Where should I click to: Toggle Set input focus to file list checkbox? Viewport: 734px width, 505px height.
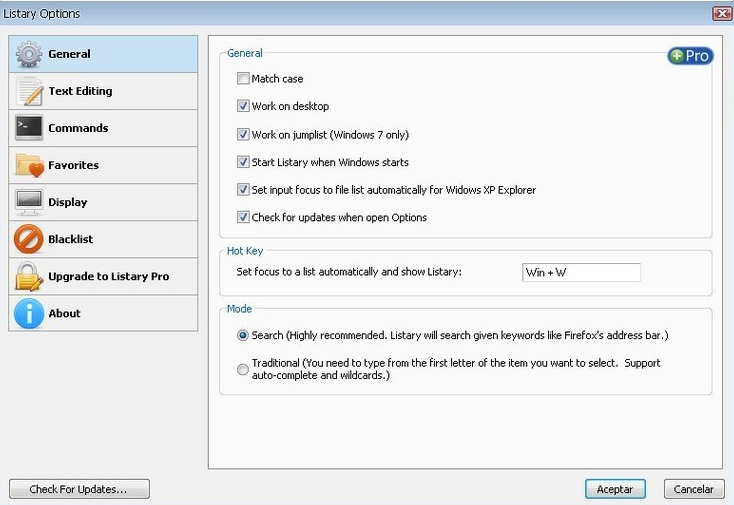point(243,190)
